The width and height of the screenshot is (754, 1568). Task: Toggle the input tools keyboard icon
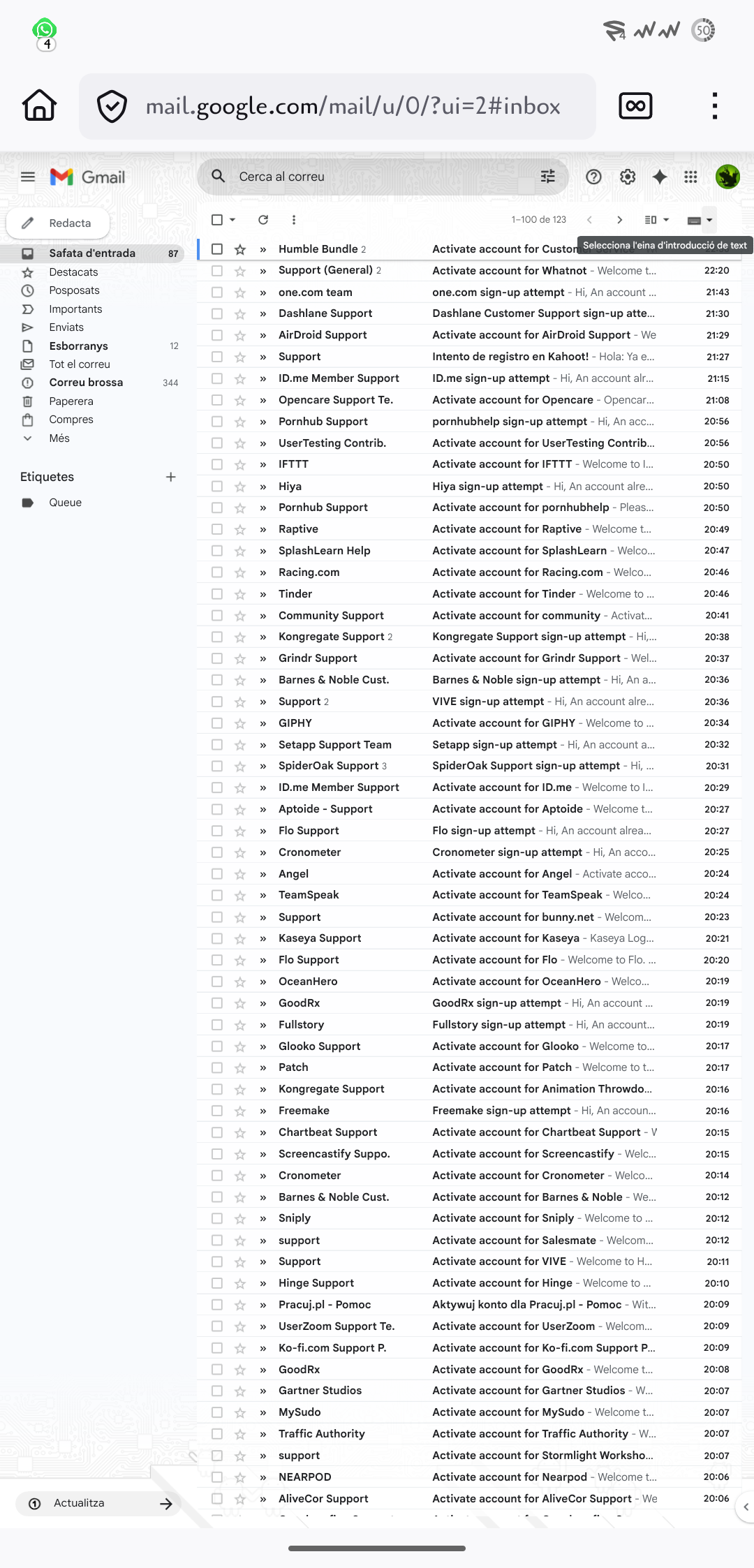pos(693,220)
